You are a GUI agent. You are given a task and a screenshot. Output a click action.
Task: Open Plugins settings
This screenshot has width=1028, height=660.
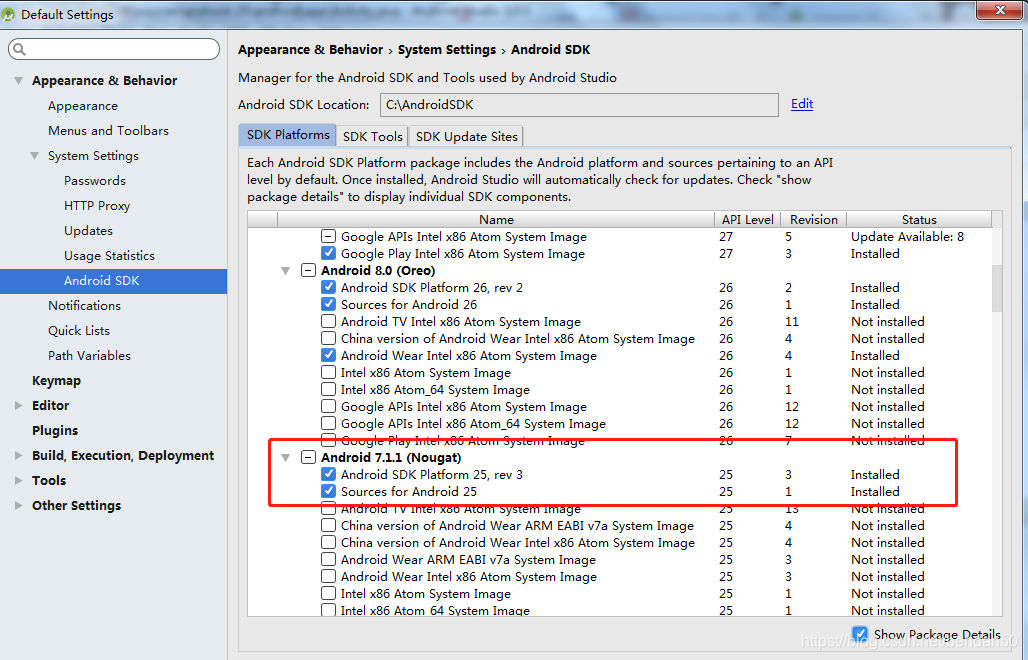tap(55, 431)
